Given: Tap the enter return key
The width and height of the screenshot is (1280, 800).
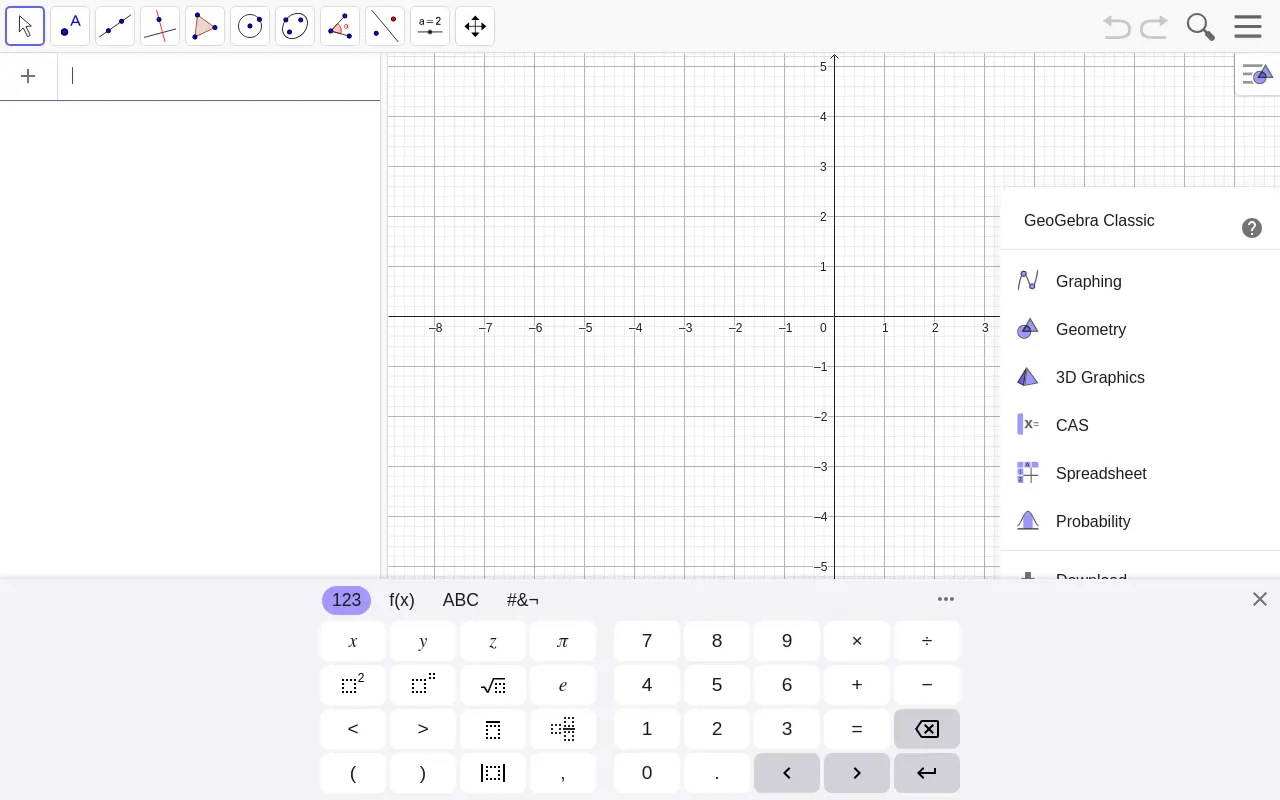Looking at the screenshot, I should pyautogui.click(x=927, y=773).
